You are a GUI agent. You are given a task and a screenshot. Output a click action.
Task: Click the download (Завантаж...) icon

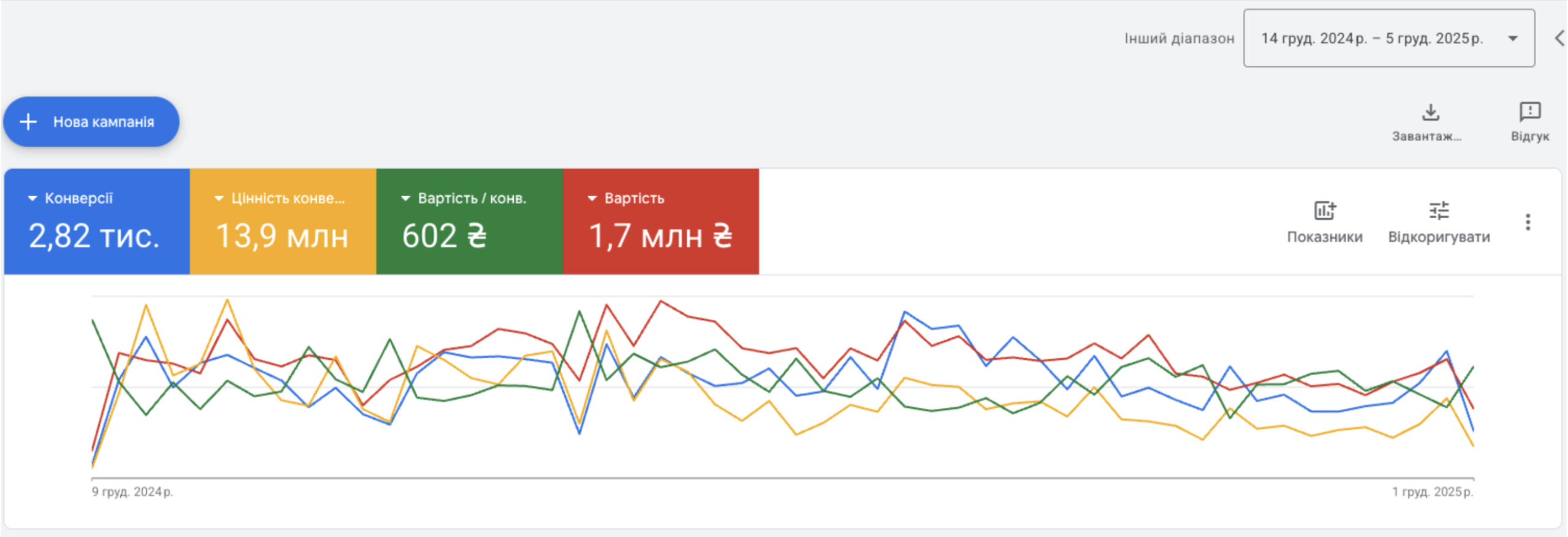click(1430, 113)
